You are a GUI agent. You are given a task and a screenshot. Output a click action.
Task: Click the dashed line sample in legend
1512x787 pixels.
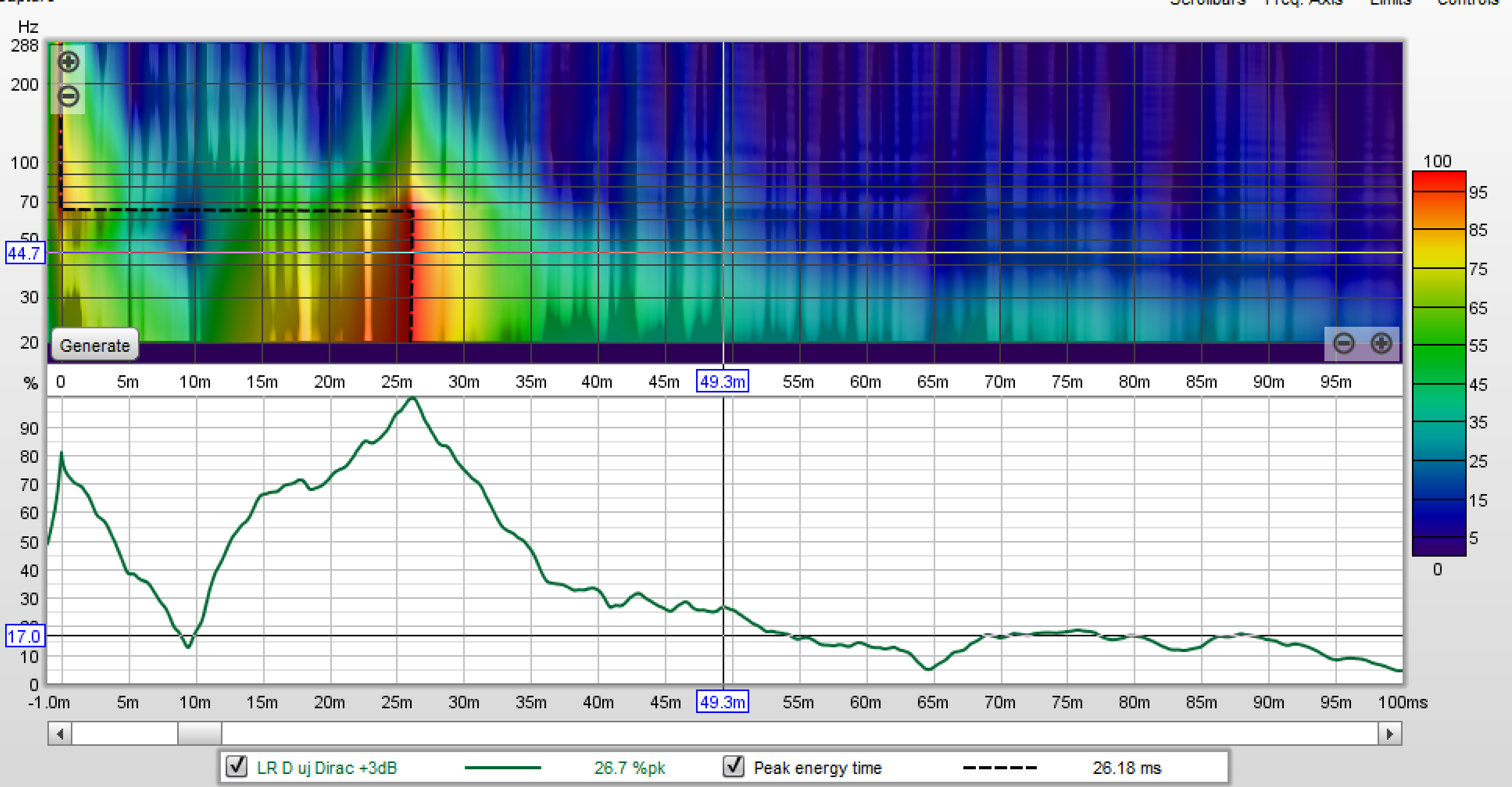pyautogui.click(x=1000, y=768)
